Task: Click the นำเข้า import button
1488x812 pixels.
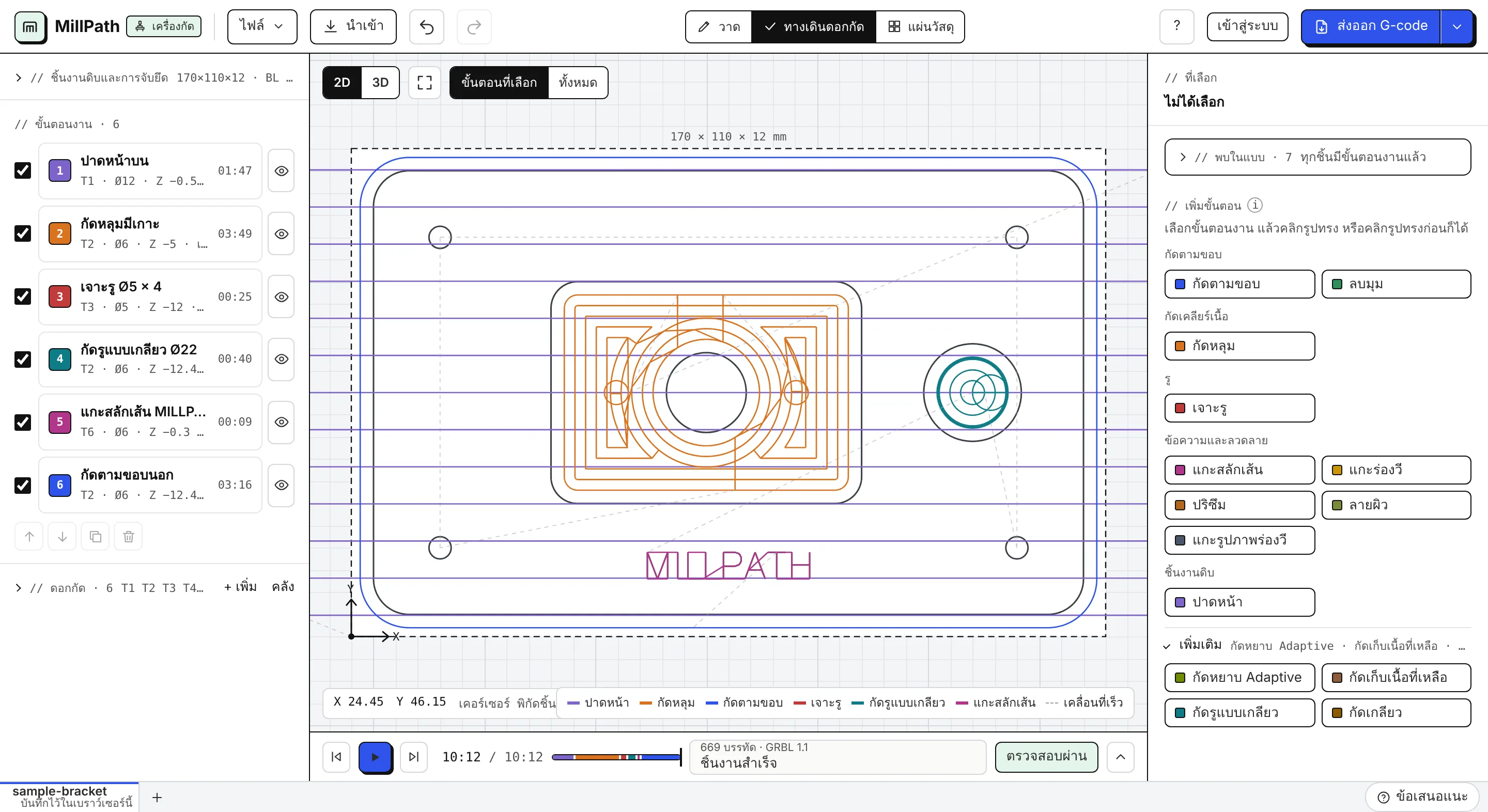Action: pos(353,26)
